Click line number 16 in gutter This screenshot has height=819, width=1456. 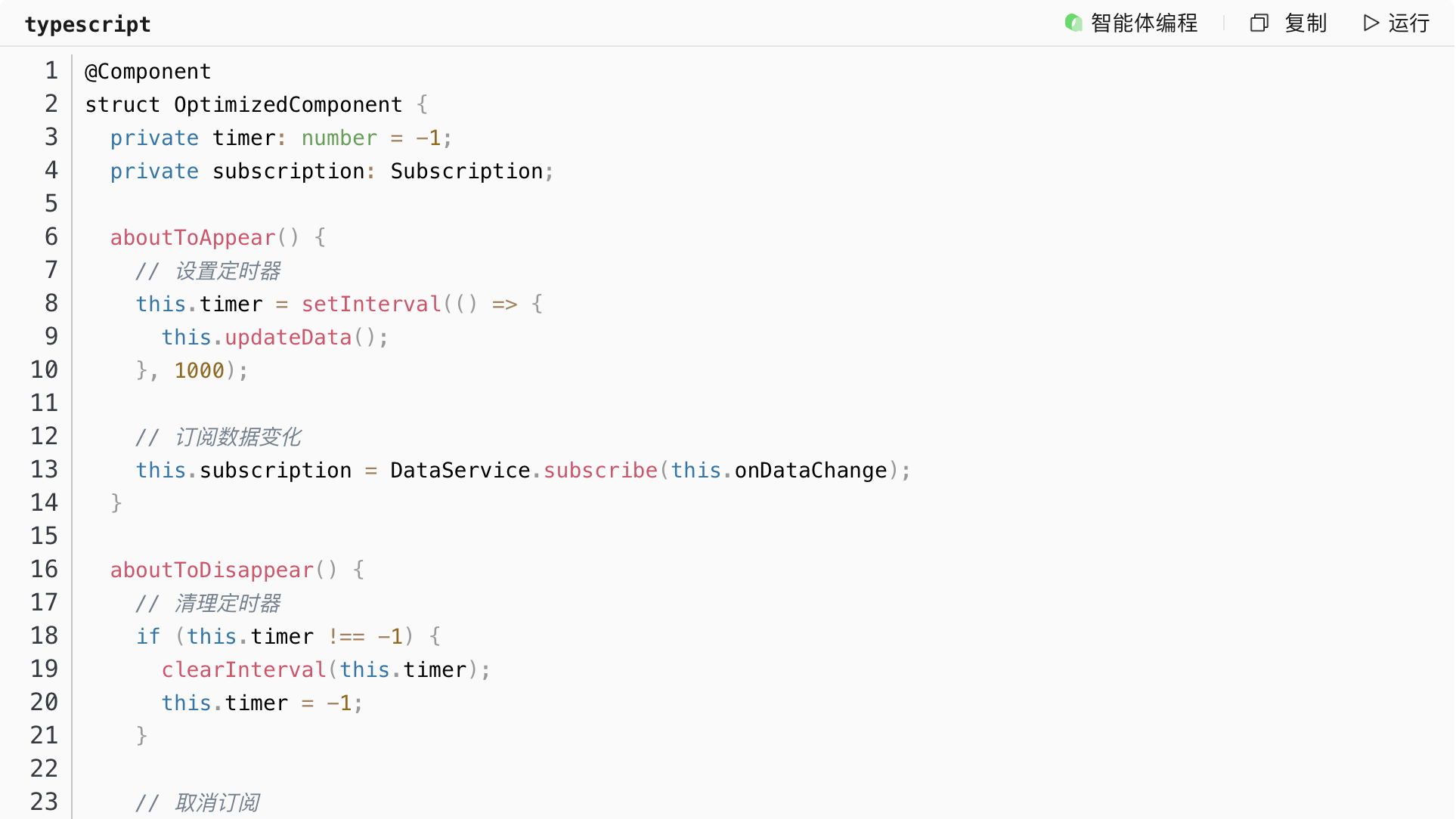tap(44, 569)
